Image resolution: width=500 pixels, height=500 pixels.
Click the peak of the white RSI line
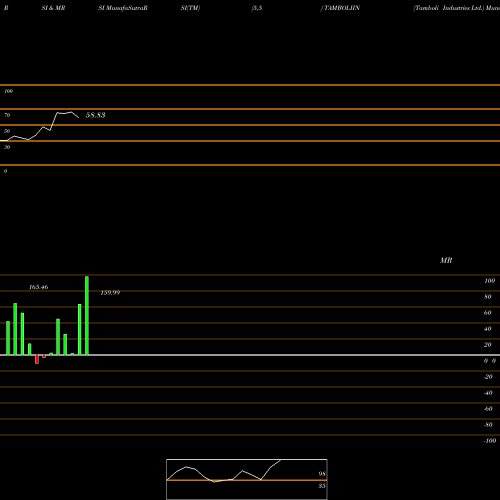71,112
